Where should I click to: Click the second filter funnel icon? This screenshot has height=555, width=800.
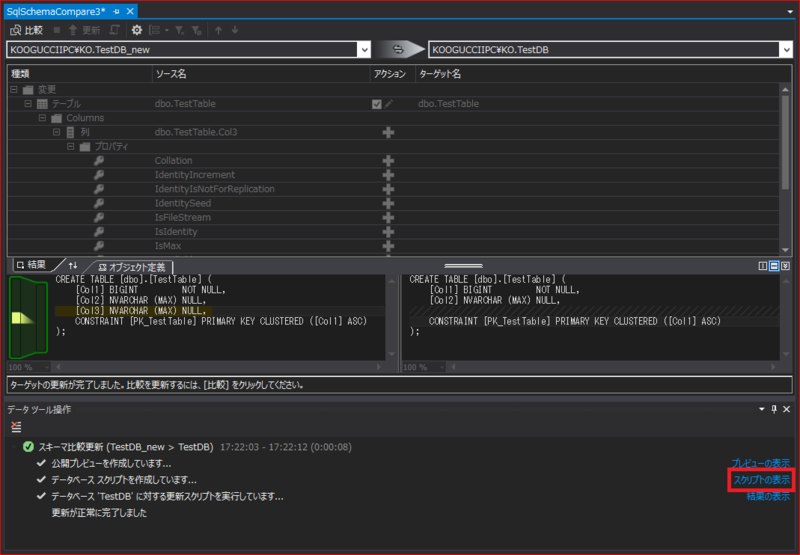pos(196,30)
